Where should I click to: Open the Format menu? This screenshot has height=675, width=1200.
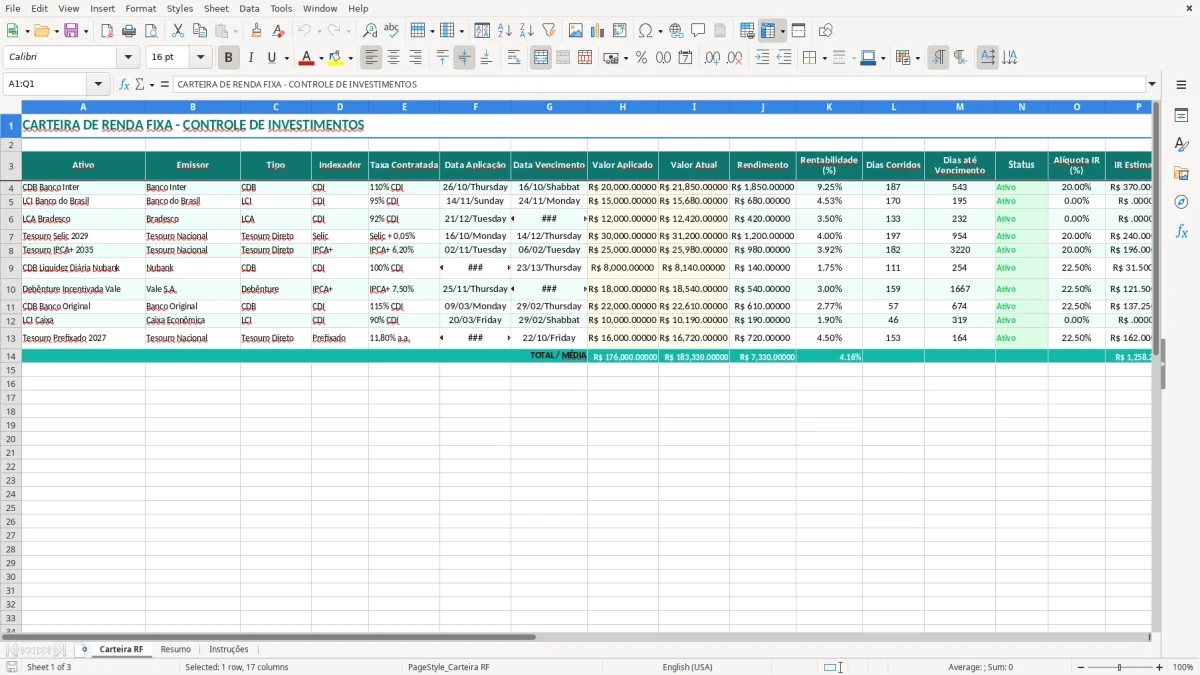click(140, 8)
